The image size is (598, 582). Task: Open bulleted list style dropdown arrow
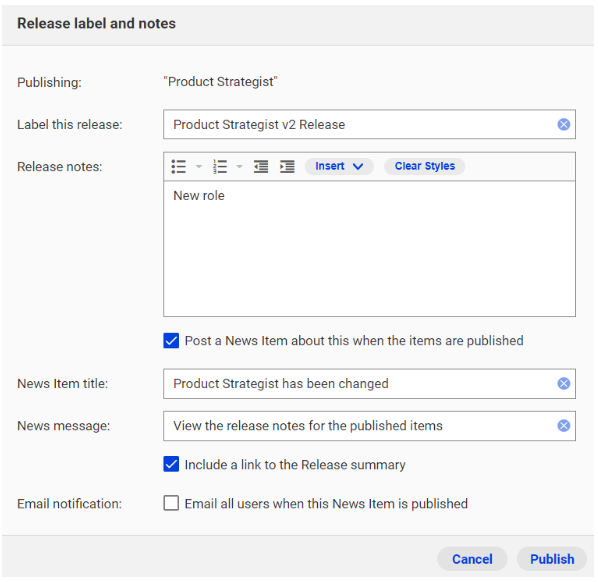pyautogui.click(x=199, y=167)
